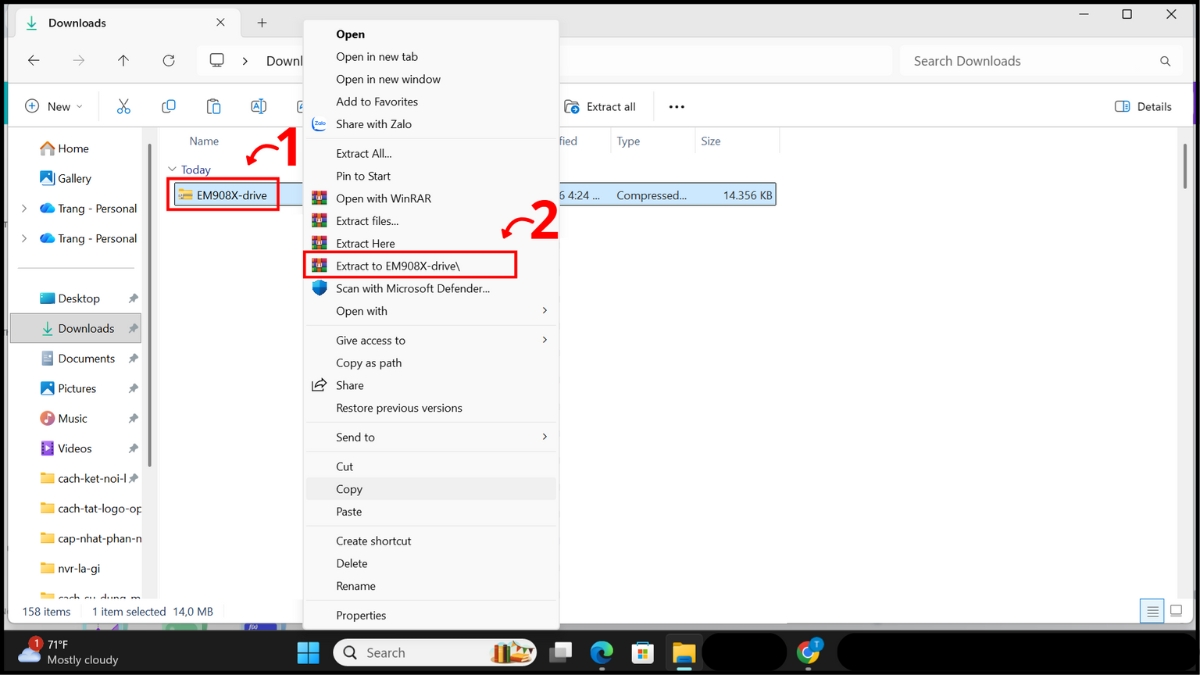
Task: Open the Windows Start menu
Action: pos(308,653)
